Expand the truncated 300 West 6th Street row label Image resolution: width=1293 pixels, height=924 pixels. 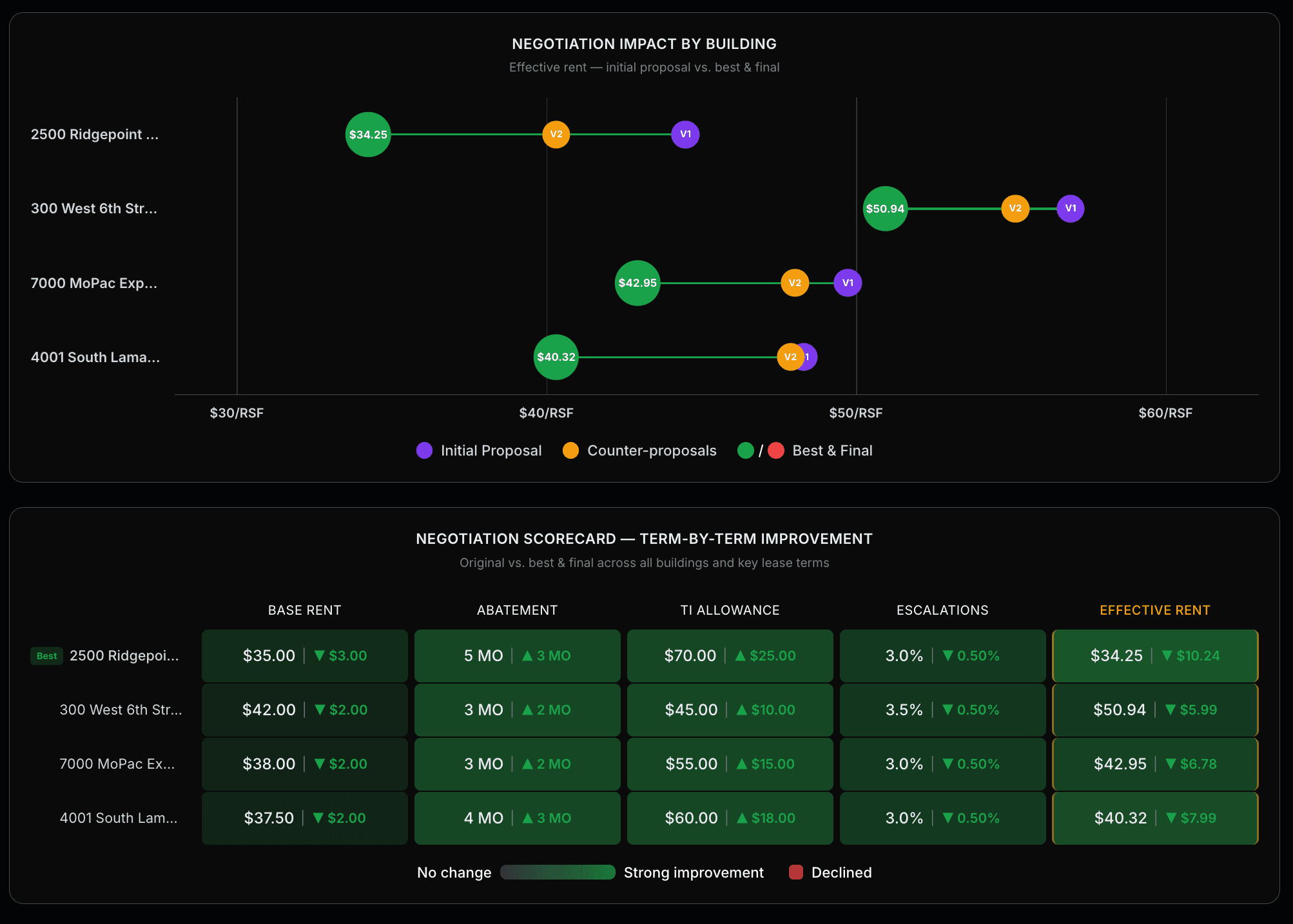(x=94, y=208)
